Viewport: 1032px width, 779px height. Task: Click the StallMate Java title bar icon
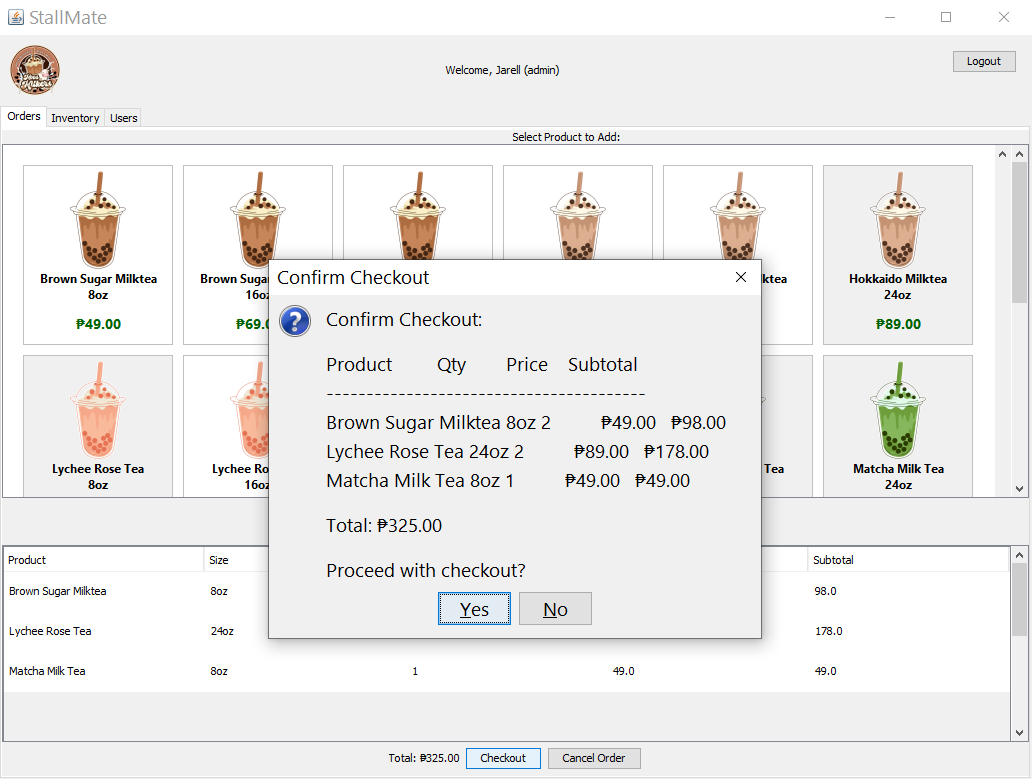16,17
